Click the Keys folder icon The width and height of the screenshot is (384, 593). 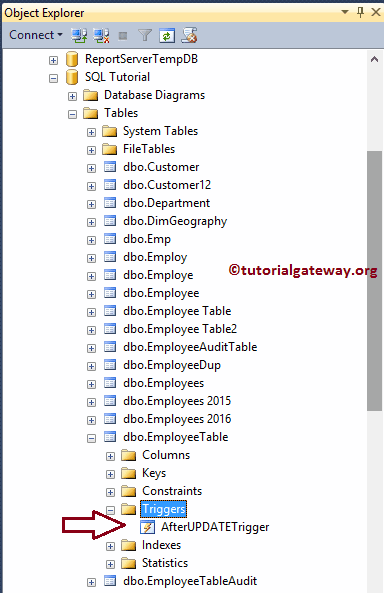click(x=129, y=473)
